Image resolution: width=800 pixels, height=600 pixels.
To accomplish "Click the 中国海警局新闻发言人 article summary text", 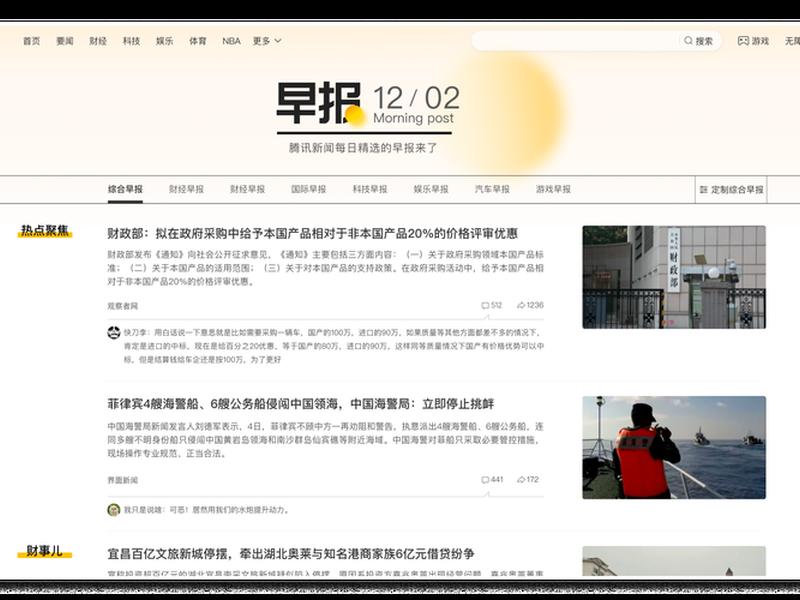I will tap(326, 440).
